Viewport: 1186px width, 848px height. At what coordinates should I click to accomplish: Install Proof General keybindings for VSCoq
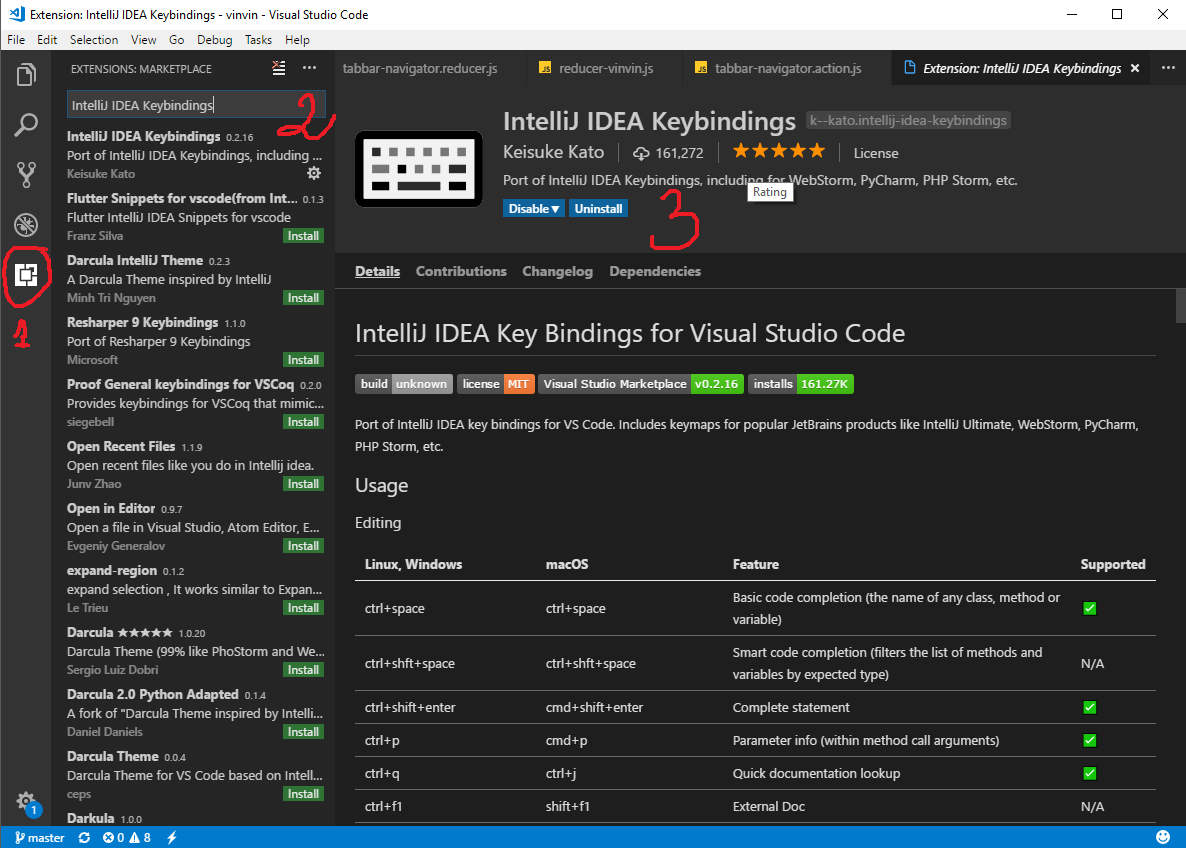(x=303, y=422)
